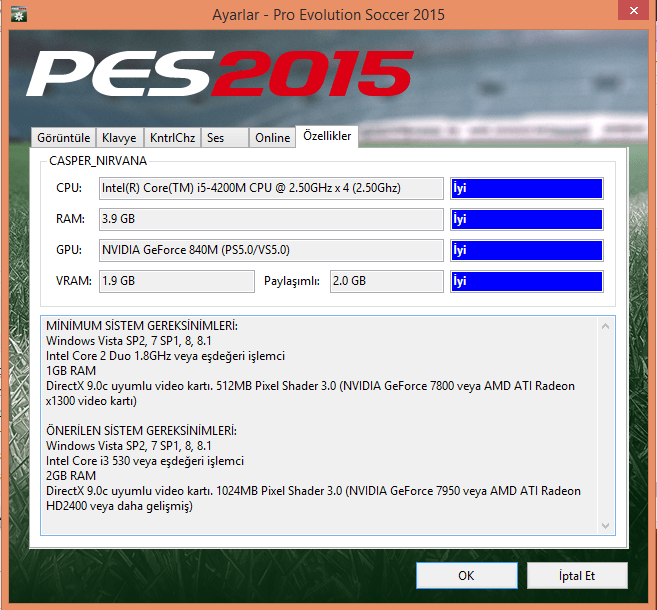This screenshot has width=657, height=610.
Task: Click the text 2GB RAM
Action: pos(71,476)
